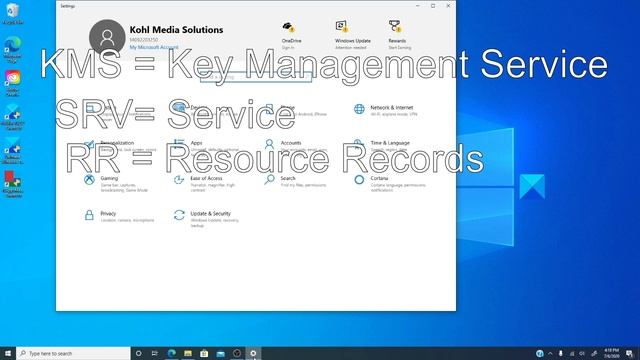Open the volume icon in the system tray
The image size is (640, 360).
tap(582, 353)
